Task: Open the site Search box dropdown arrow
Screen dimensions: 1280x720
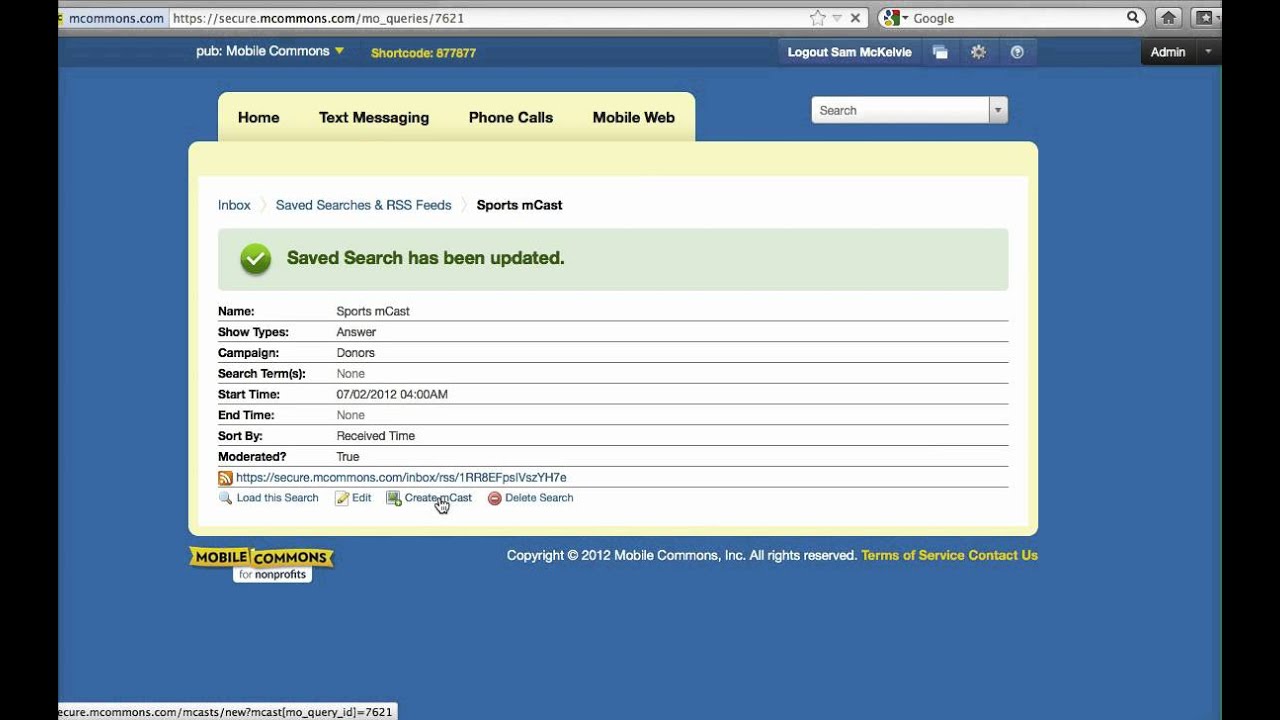Action: (x=998, y=110)
